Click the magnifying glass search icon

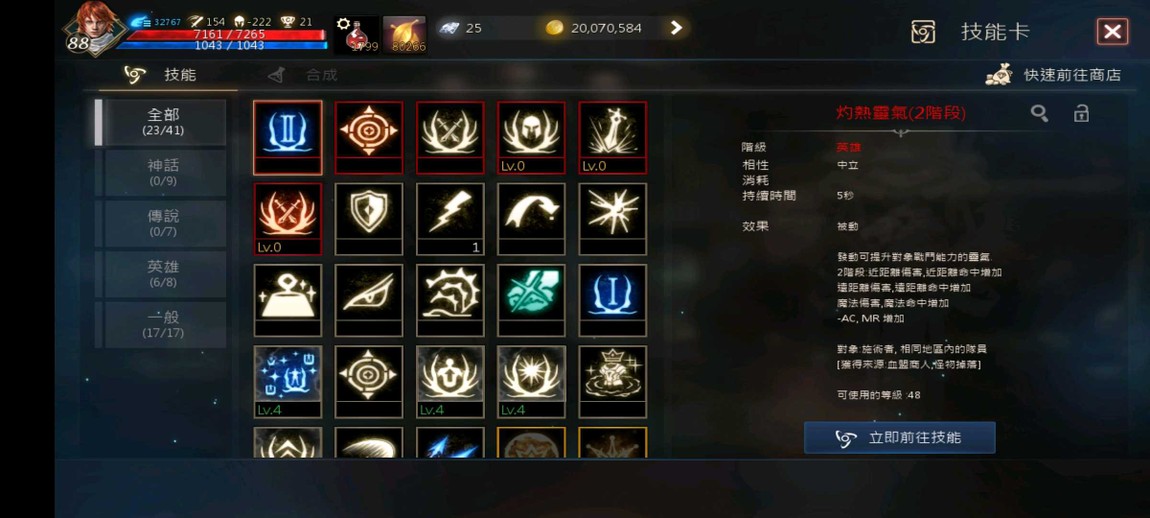[1039, 113]
